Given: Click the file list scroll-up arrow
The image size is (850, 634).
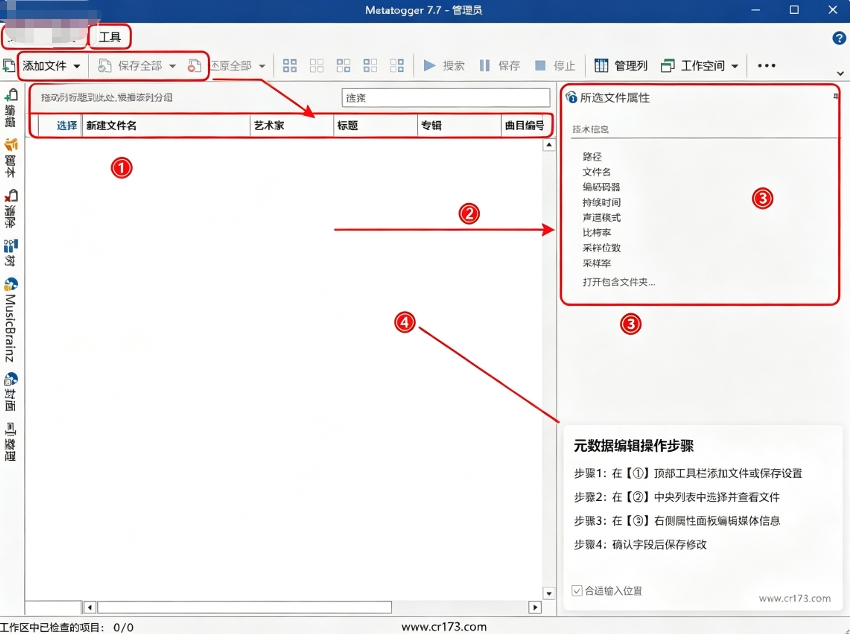Looking at the screenshot, I should 549,145.
